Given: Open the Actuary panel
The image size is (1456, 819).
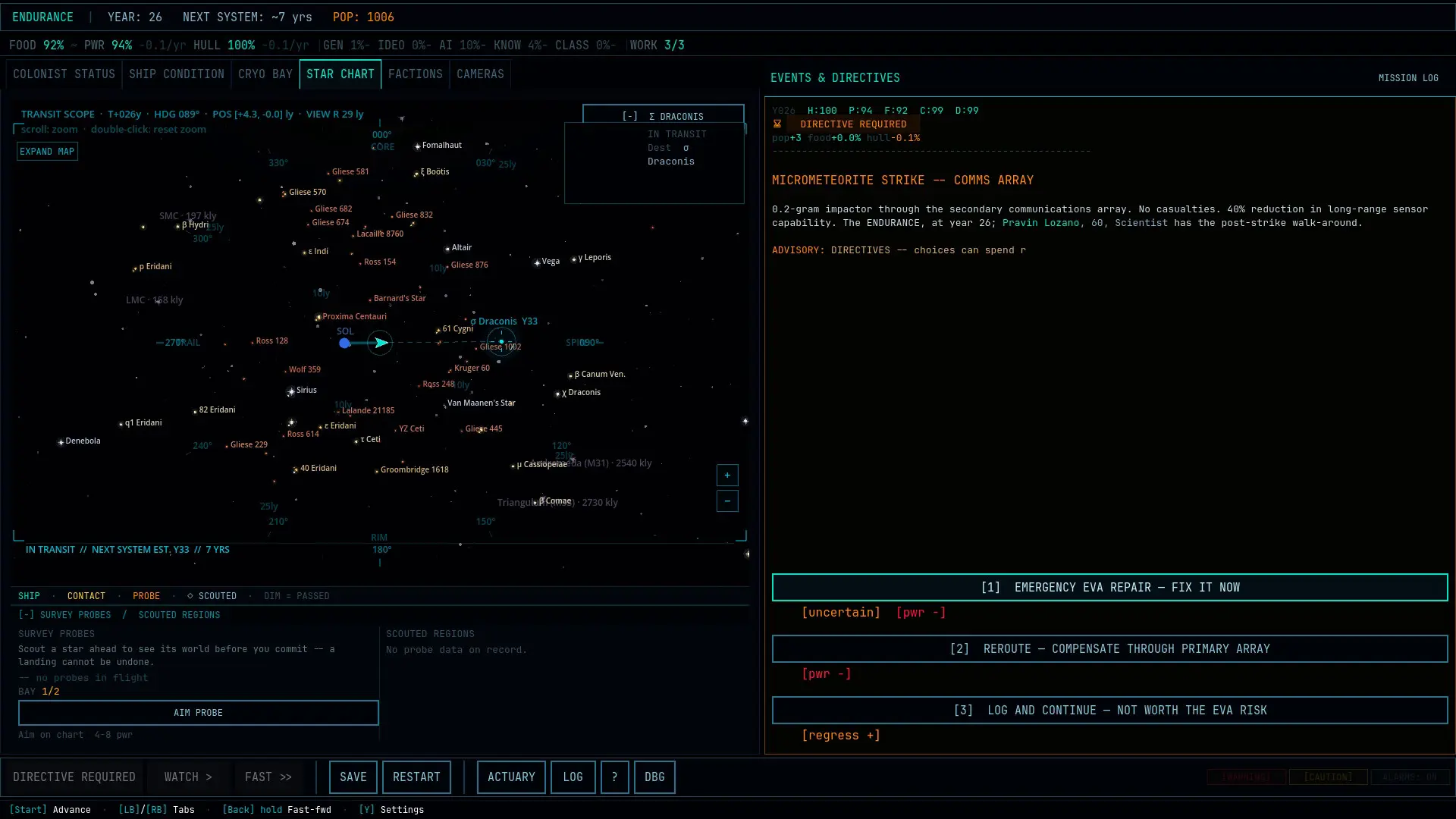Looking at the screenshot, I should 511,777.
